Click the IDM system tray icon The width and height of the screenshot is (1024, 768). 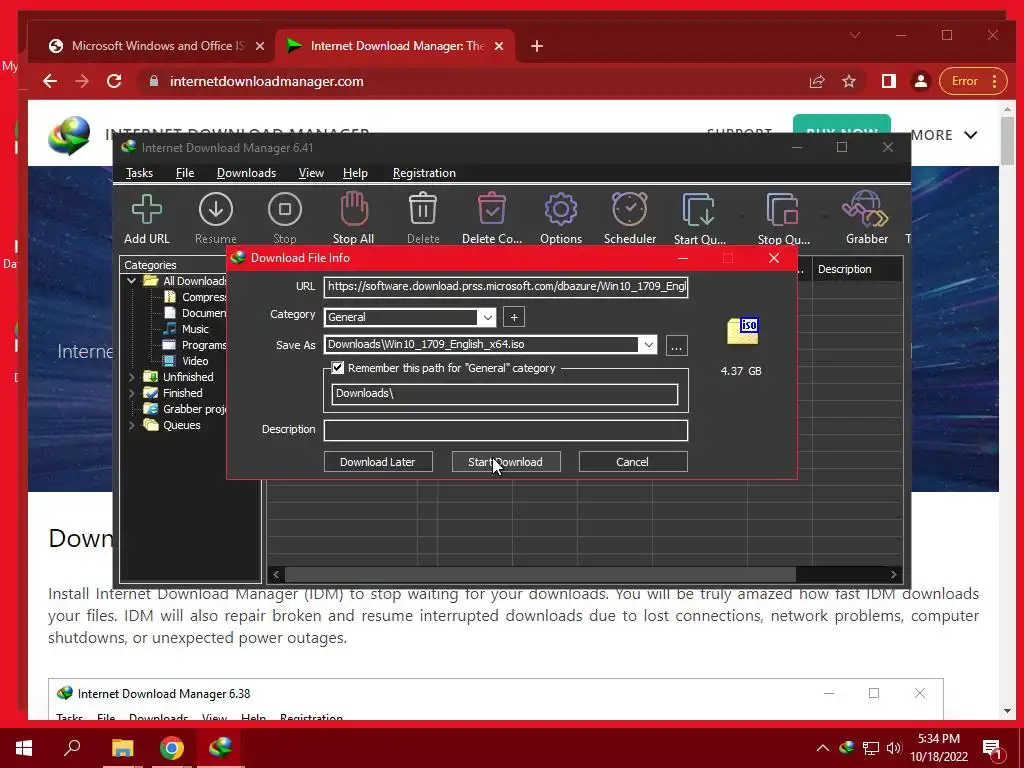pos(846,748)
